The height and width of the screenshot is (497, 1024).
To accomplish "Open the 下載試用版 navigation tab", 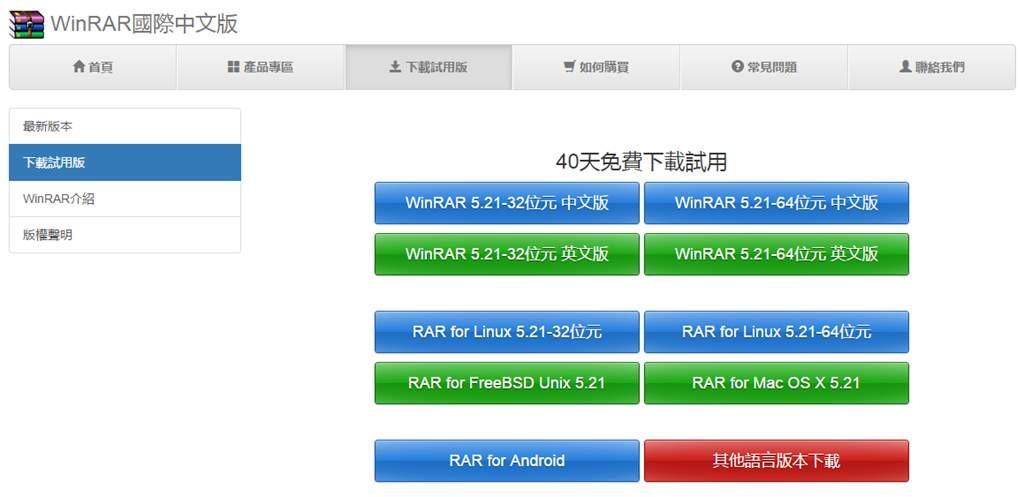I will 428,67.
